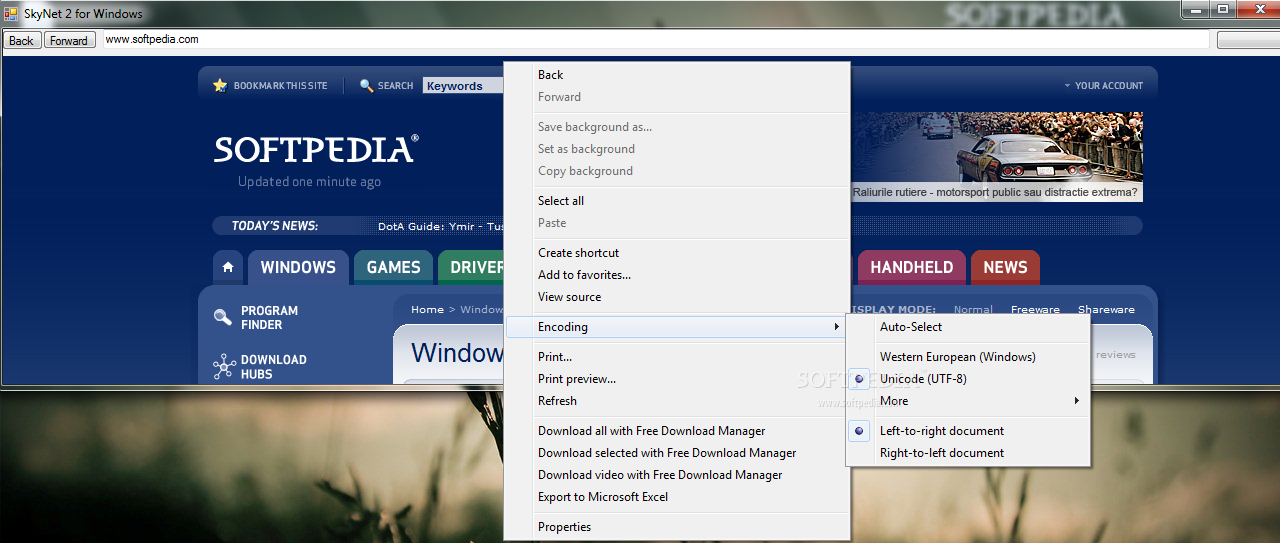Image resolution: width=1280 pixels, height=543 pixels.
Task: Open the home icon tab
Action: [228, 267]
